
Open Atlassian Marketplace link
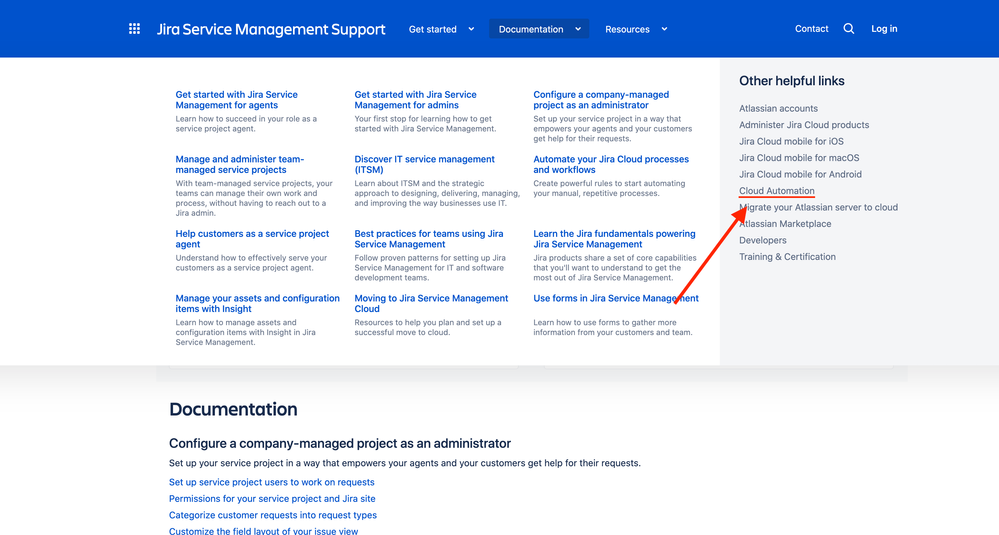(x=785, y=224)
